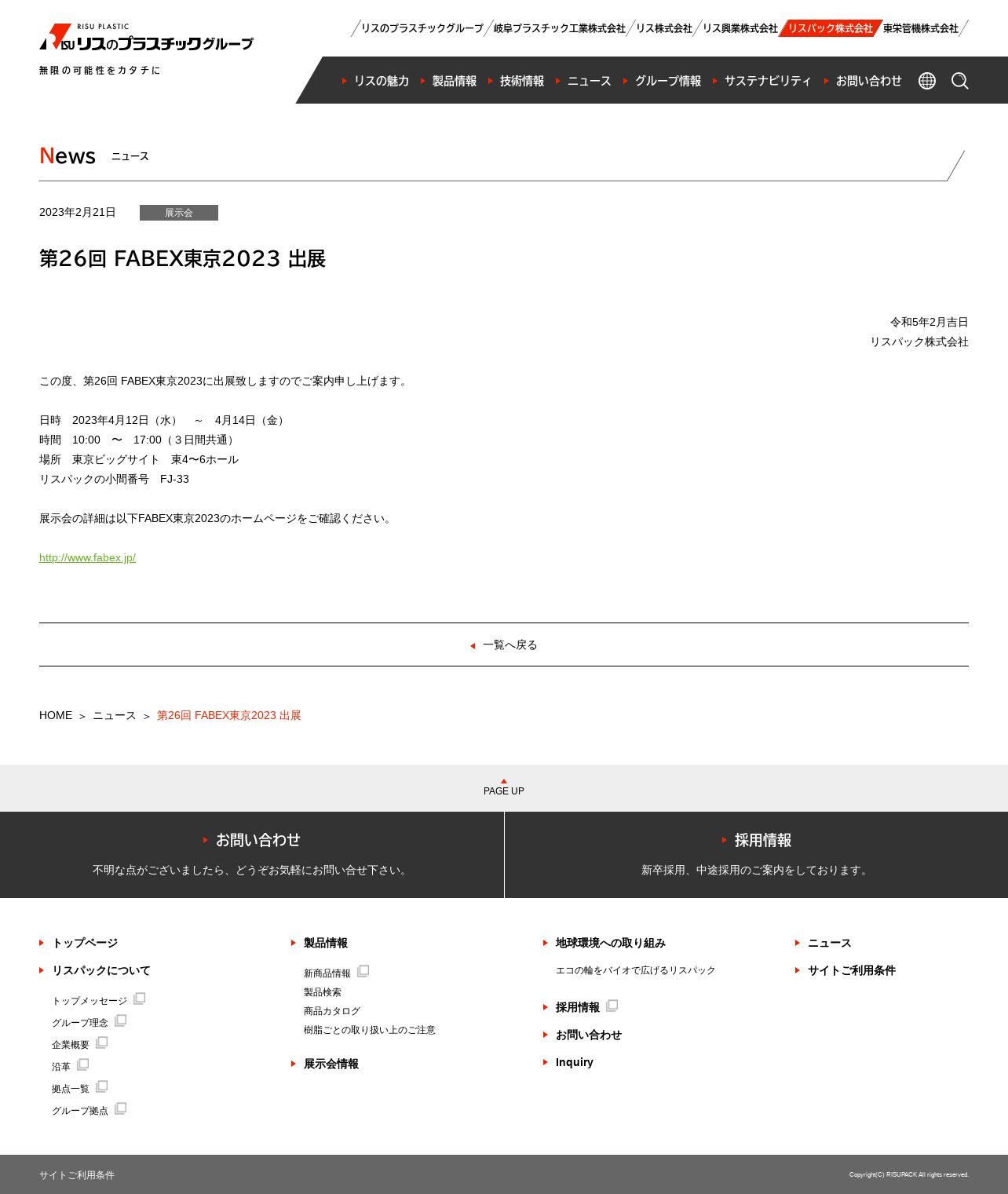Open Inquiry footer link

click(x=575, y=1062)
